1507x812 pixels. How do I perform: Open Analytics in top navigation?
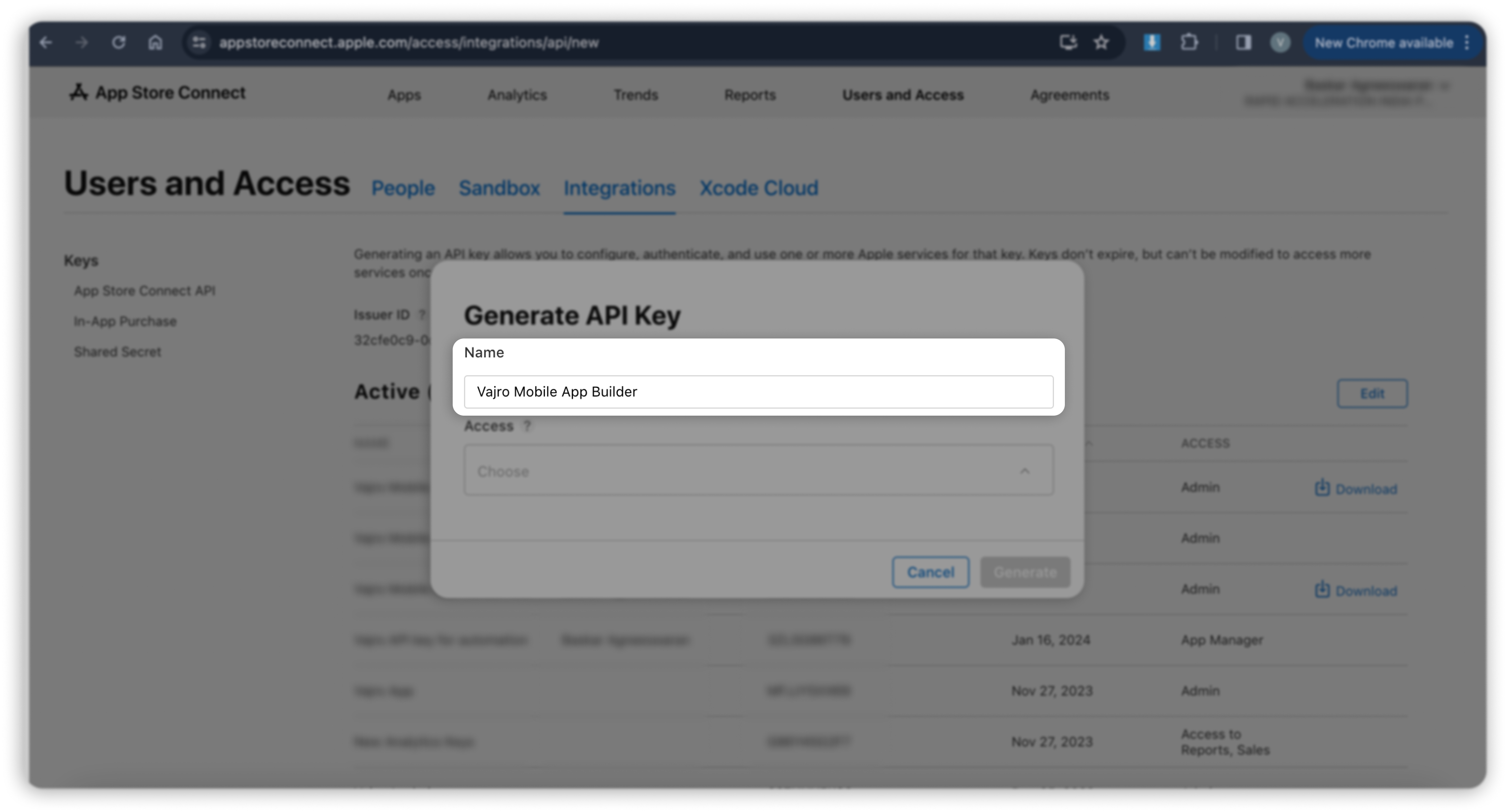click(x=517, y=95)
